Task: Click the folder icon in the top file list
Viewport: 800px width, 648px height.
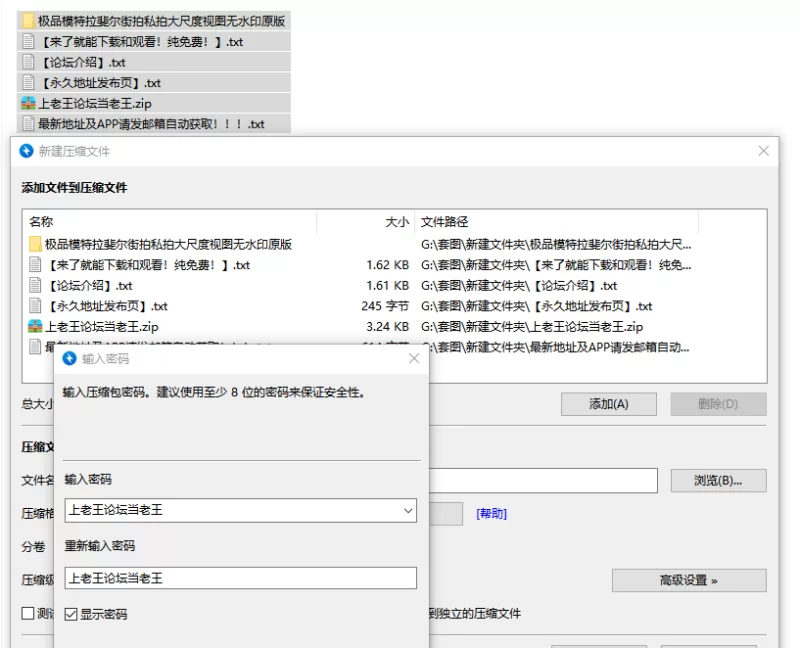Action: [27, 21]
